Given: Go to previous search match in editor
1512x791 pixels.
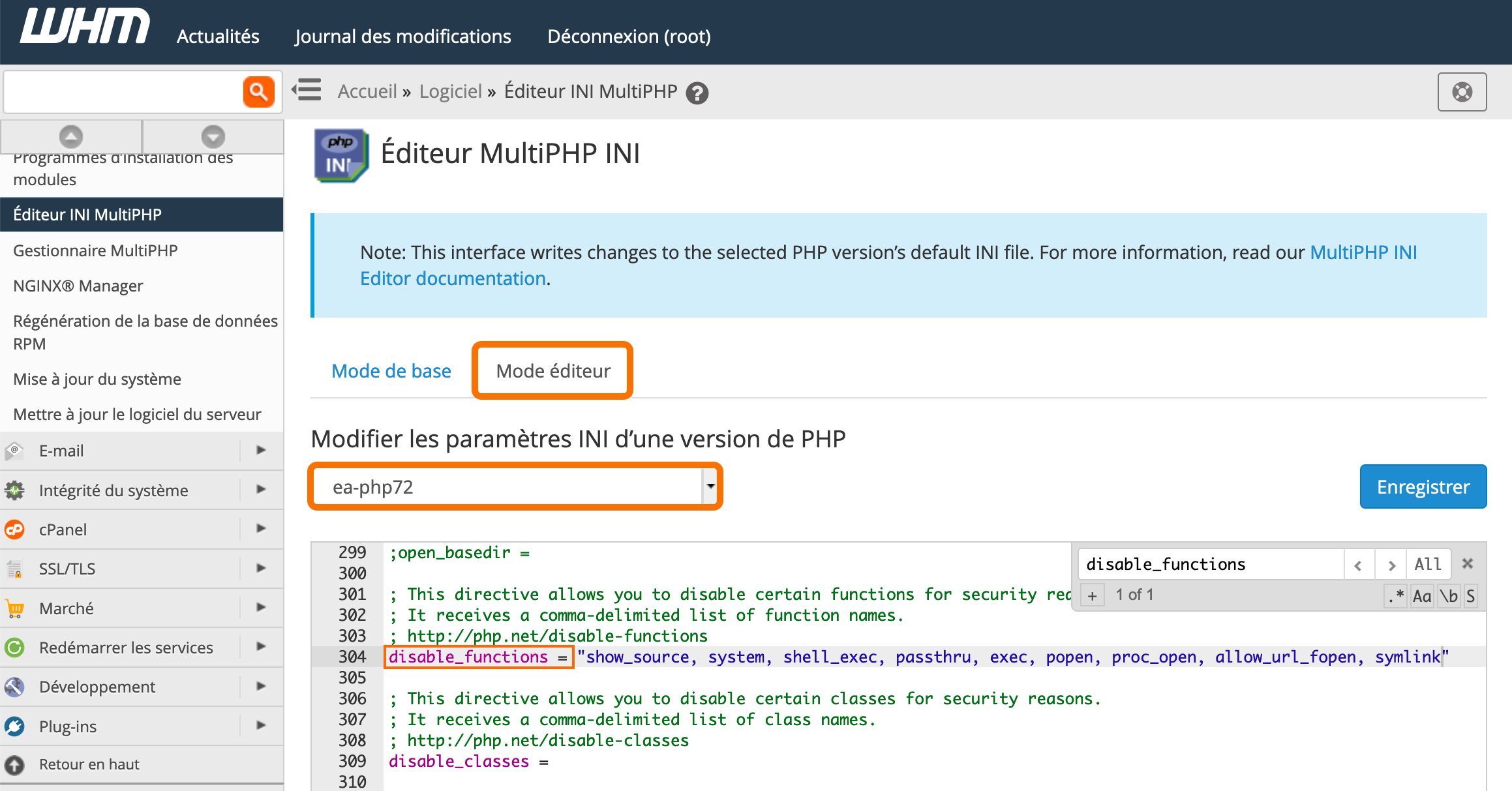Looking at the screenshot, I should 1359,565.
